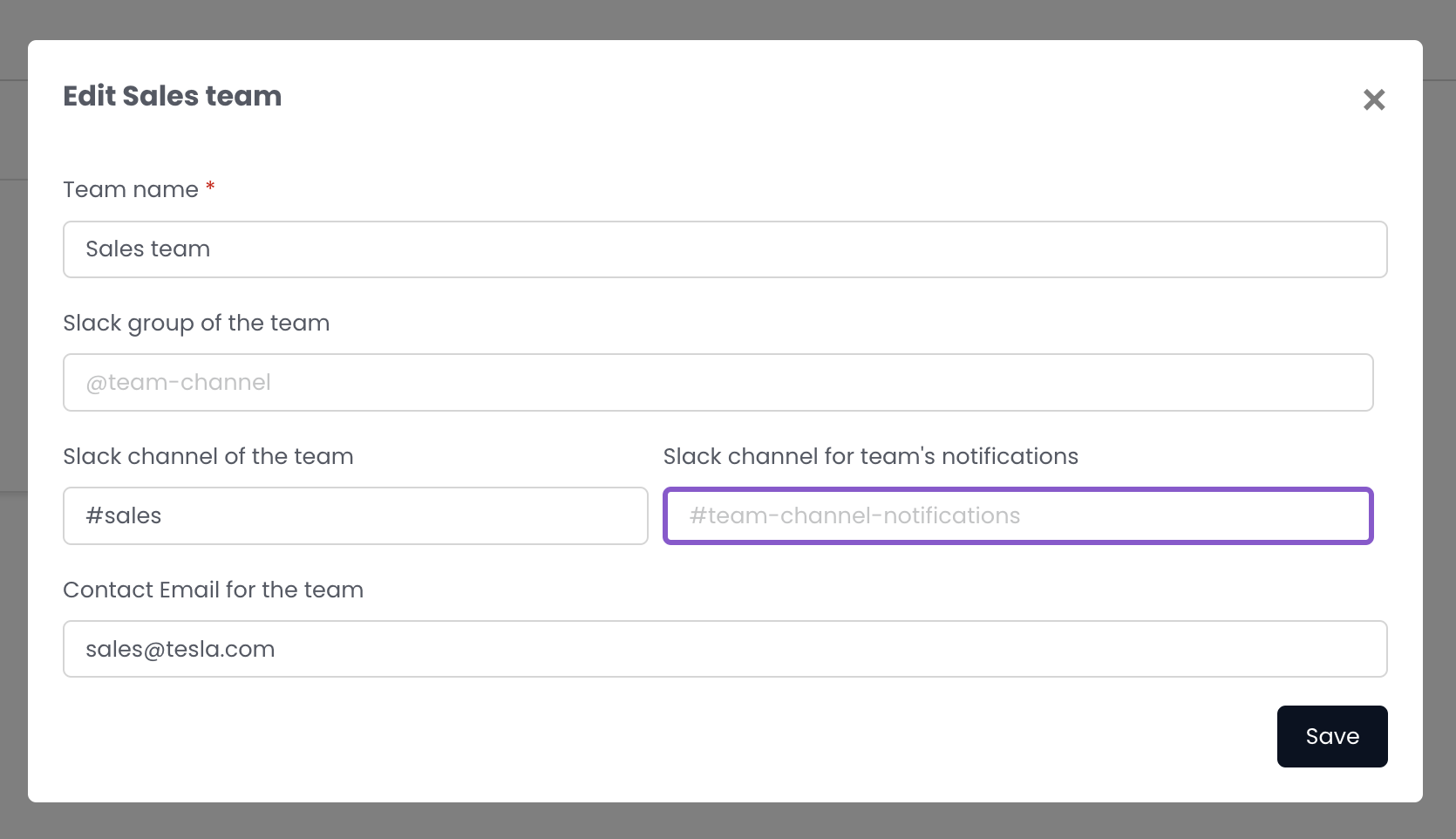Place cursor on the sales@tesla.com text
The height and width of the screenshot is (839, 1456).
coord(180,649)
